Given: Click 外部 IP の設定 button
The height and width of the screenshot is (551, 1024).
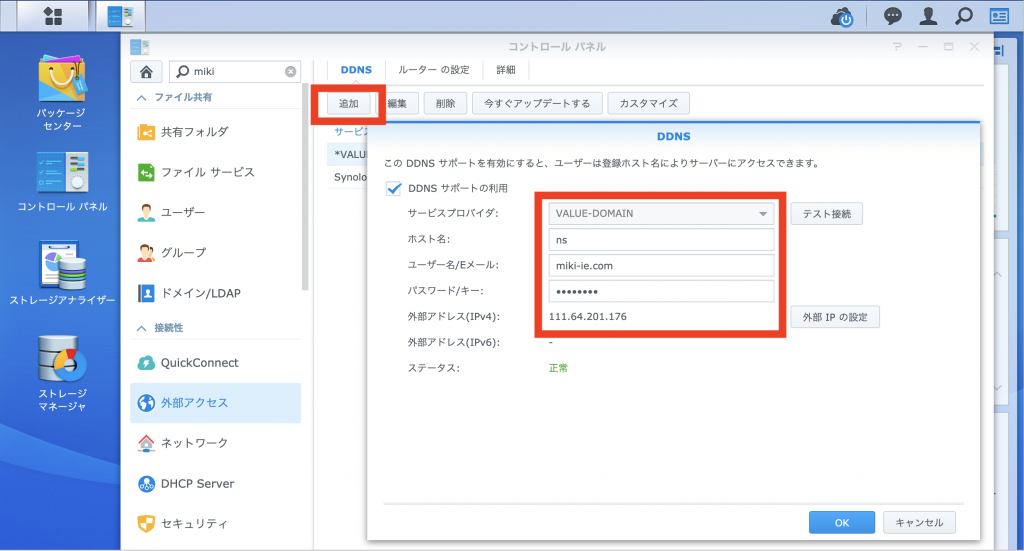Looking at the screenshot, I should click(x=834, y=317).
